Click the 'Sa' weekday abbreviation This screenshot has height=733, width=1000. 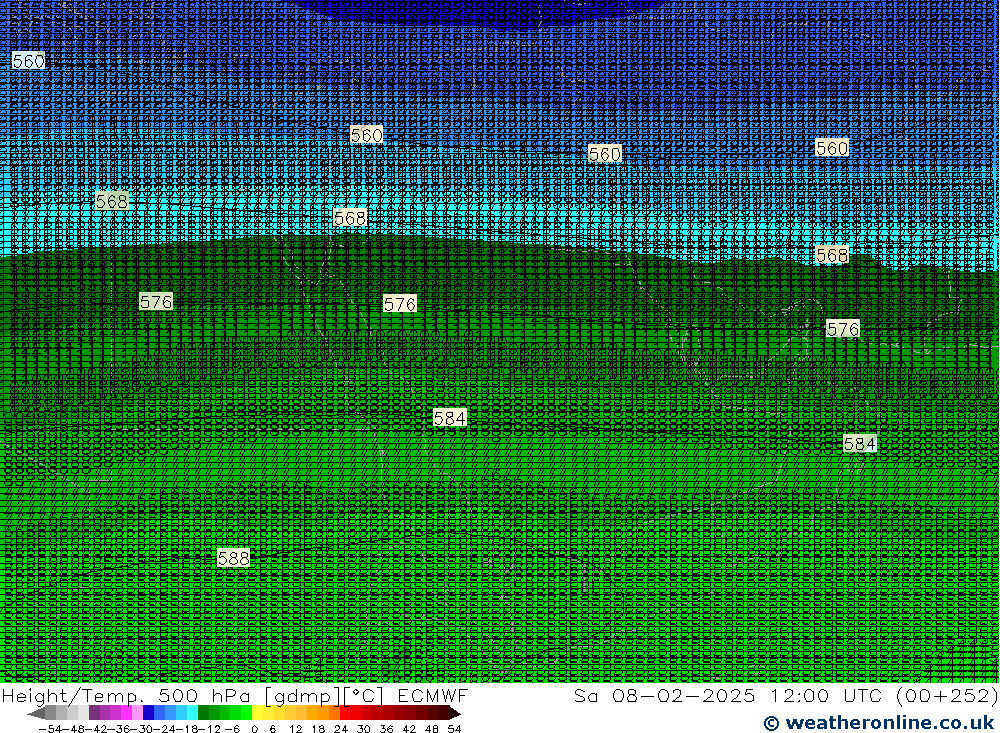[586, 695]
